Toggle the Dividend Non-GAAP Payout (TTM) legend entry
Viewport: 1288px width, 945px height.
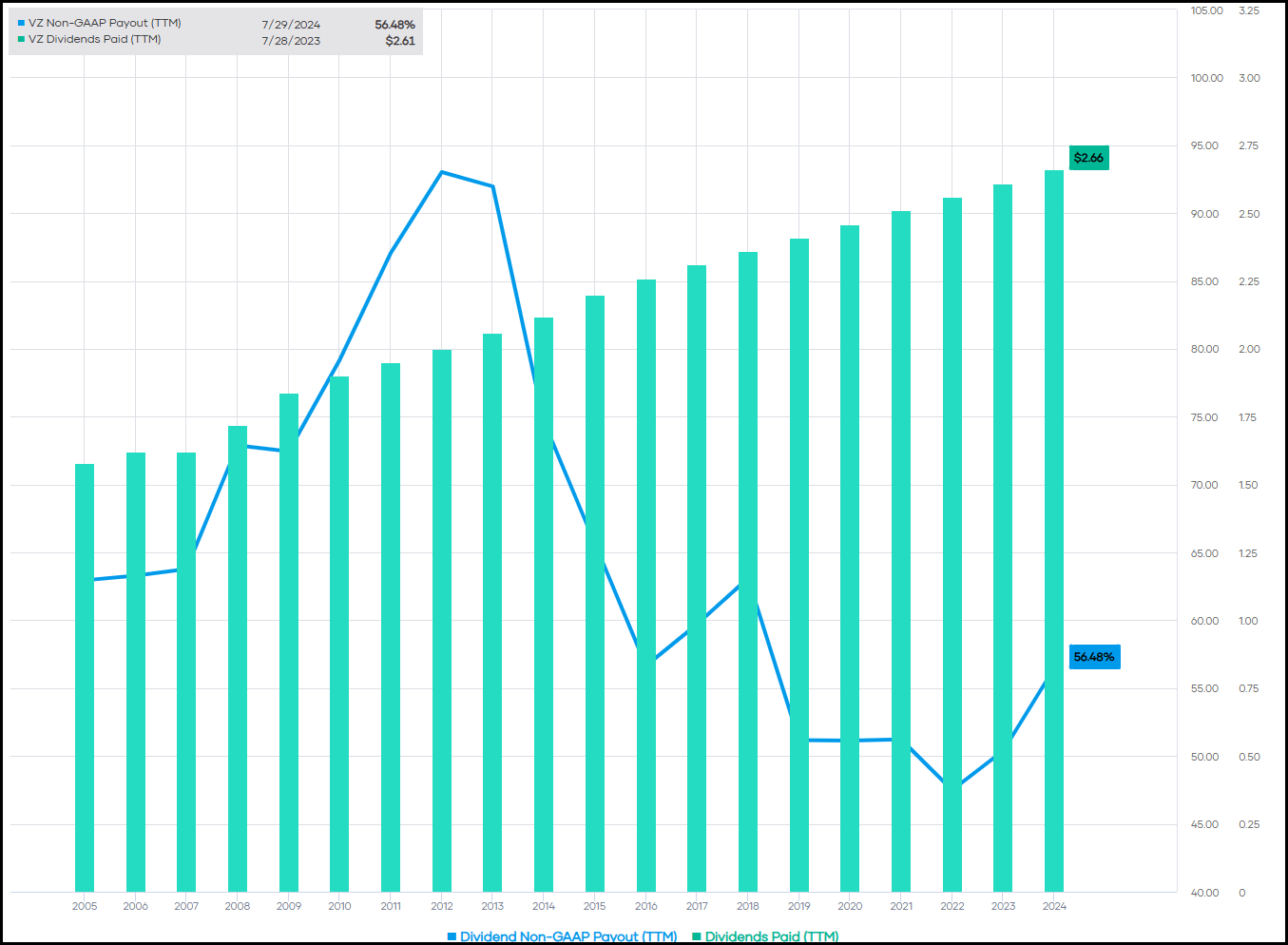pyautogui.click(x=562, y=936)
